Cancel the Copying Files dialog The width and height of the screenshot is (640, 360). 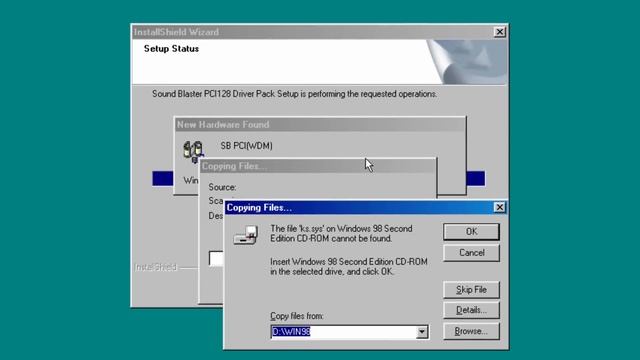click(x=471, y=253)
